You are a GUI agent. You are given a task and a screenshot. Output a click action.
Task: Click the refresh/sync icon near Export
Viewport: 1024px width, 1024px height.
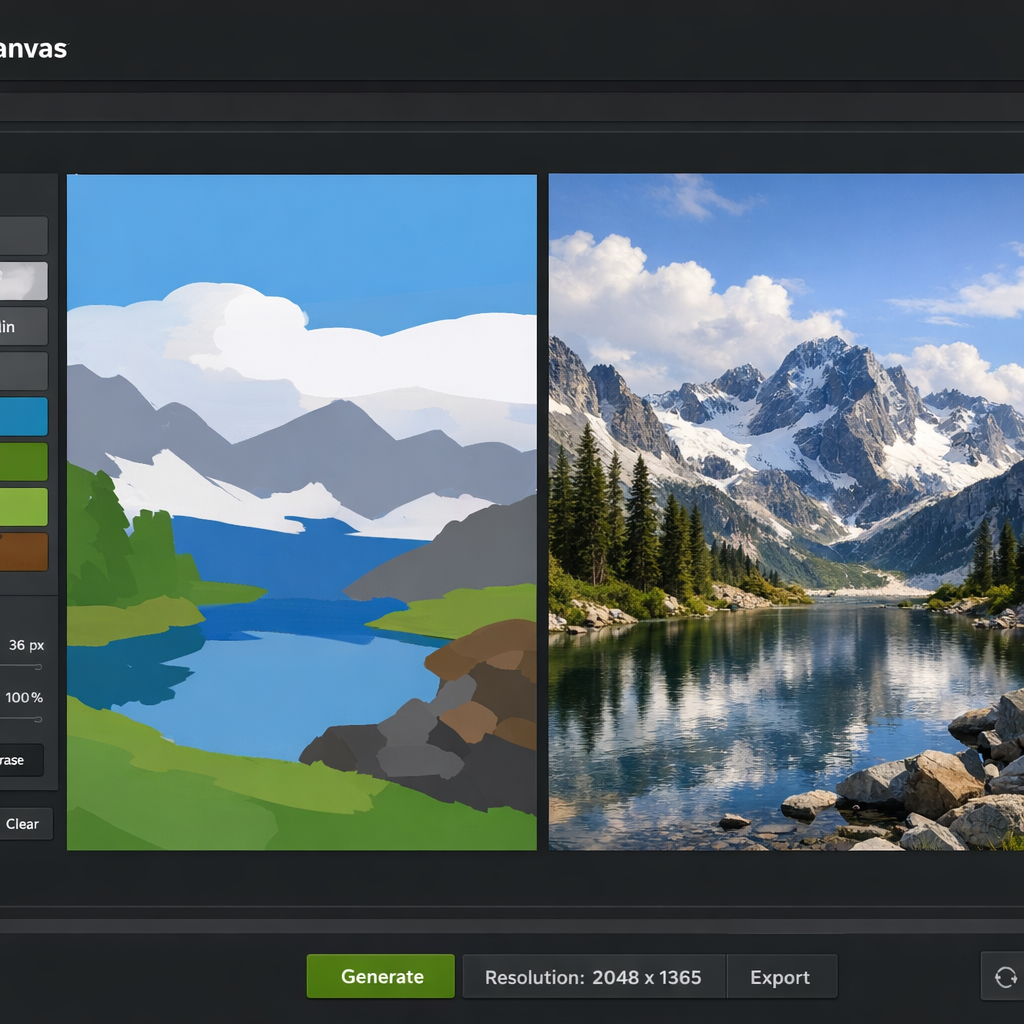tap(1007, 977)
